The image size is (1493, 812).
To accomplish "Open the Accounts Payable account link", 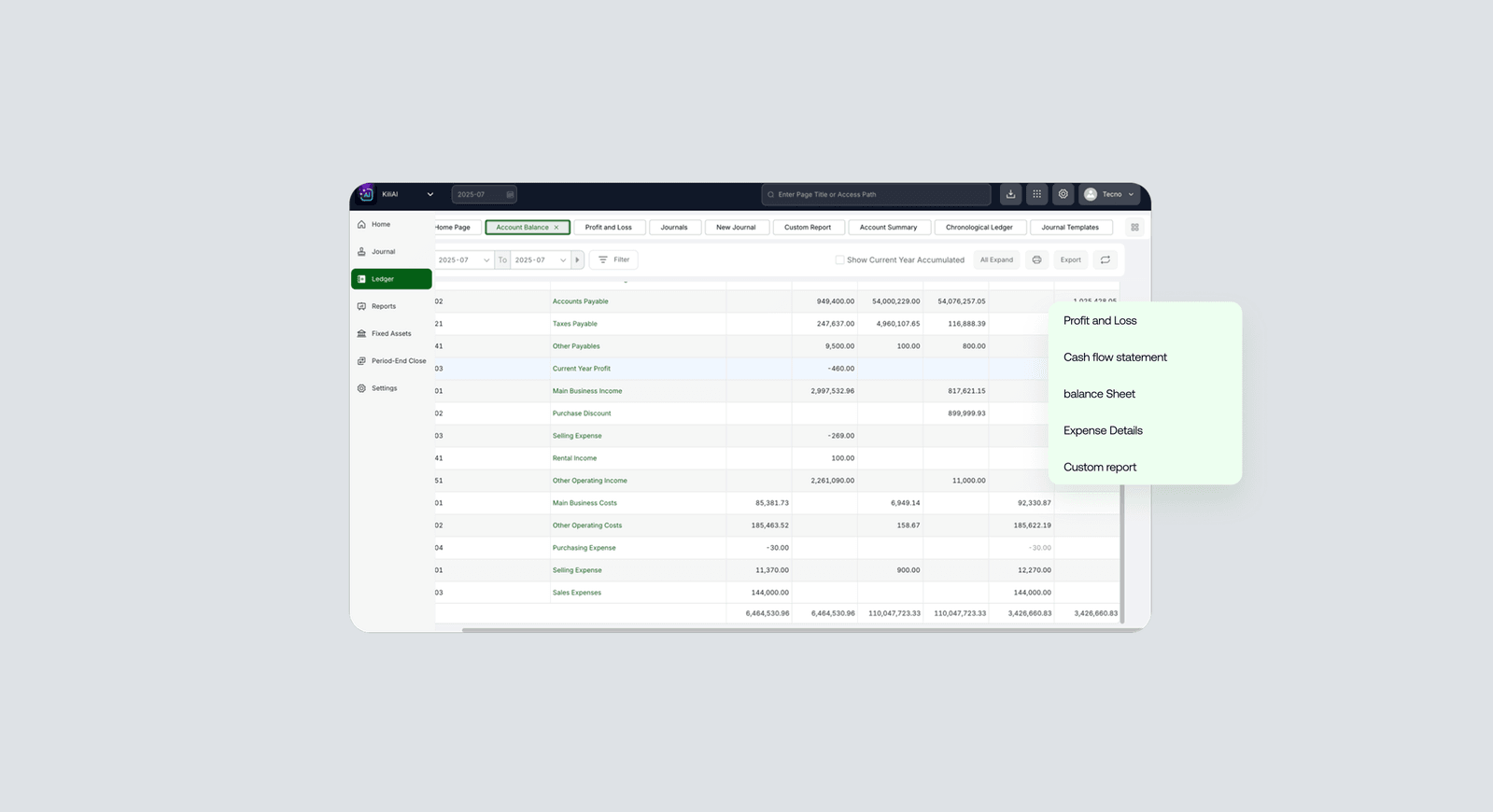I will (x=580, y=301).
